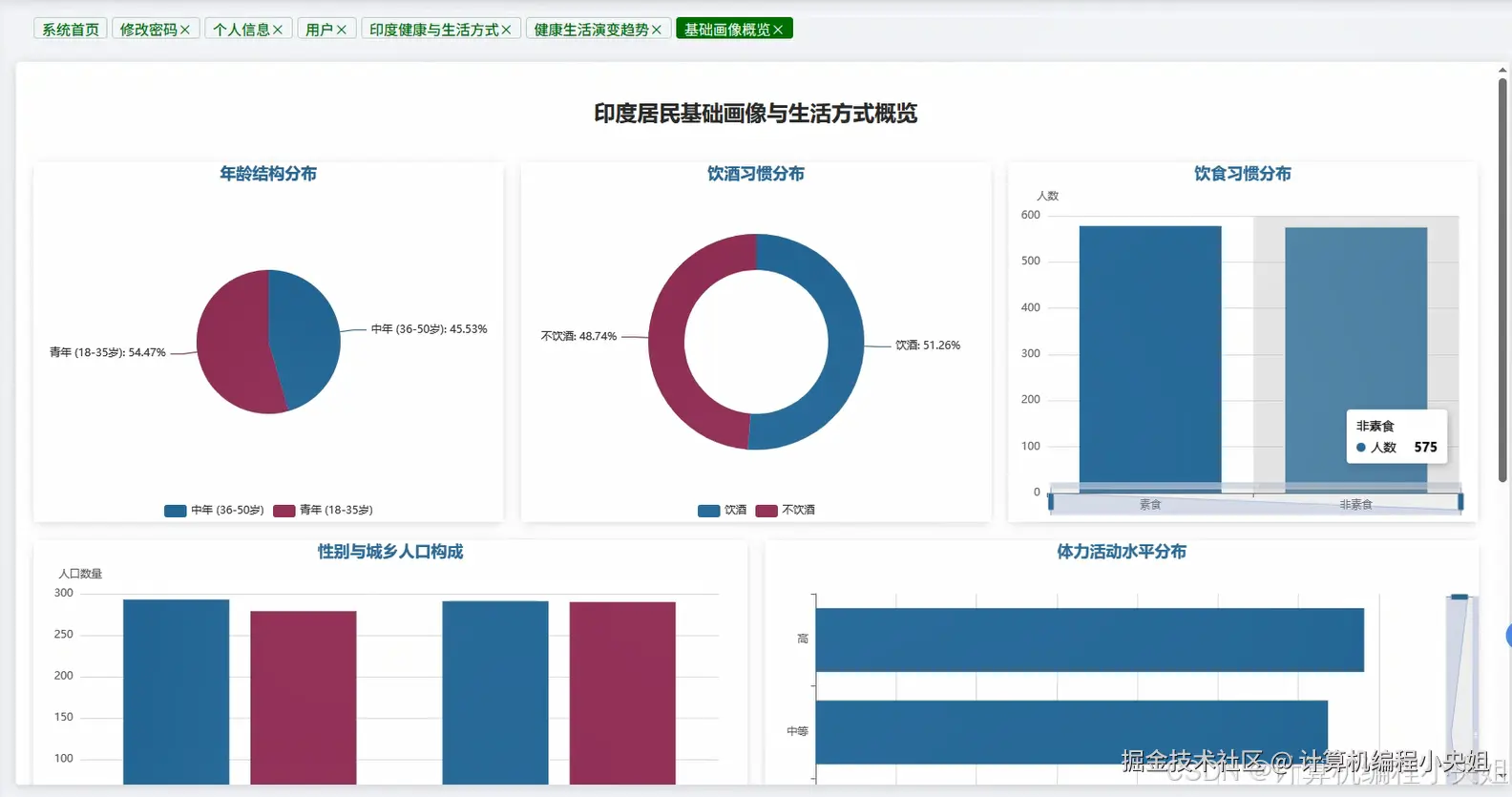Click the 年龄结构分布 chart title

click(x=268, y=174)
